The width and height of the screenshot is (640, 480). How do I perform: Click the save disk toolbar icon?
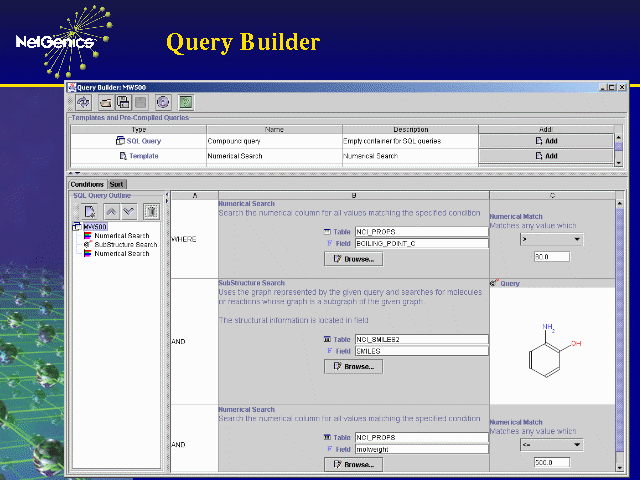pyautogui.click(x=124, y=102)
